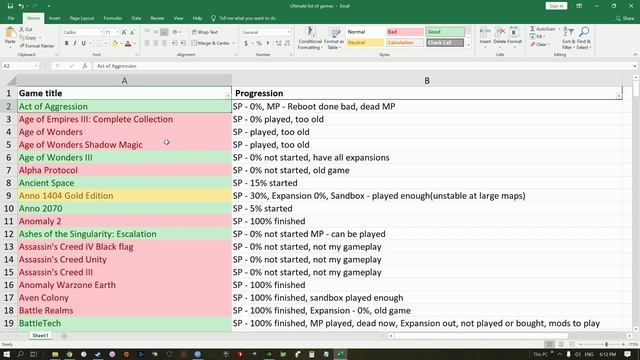Screen dimensions: 640x360
Task: Click the Windows Start button
Action: tap(7, 354)
